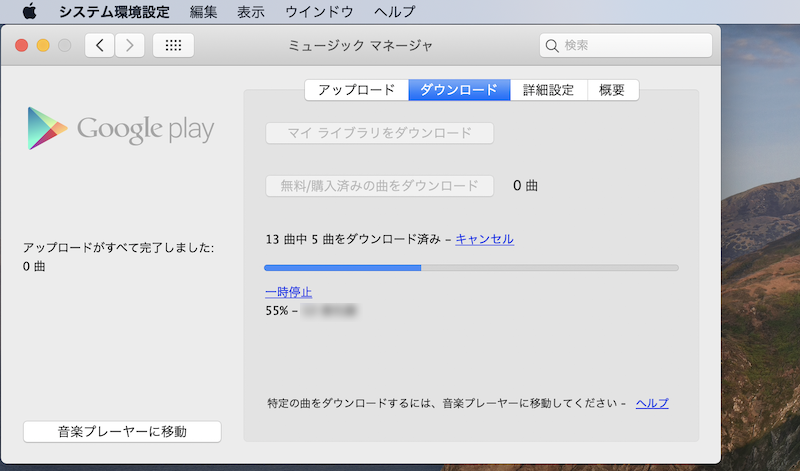Screen dimensions: 800x471
Task: Click the Apple menu icon
Action: pyautogui.click(x=29, y=12)
